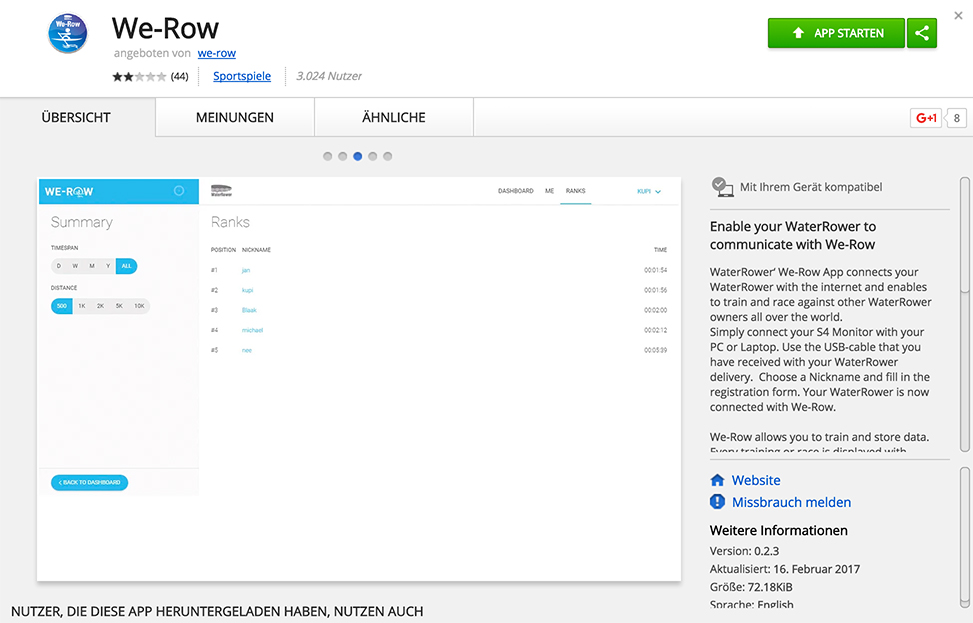Click the WaterRower logo in the screenshot header
The image size is (973, 623).
tap(221, 190)
